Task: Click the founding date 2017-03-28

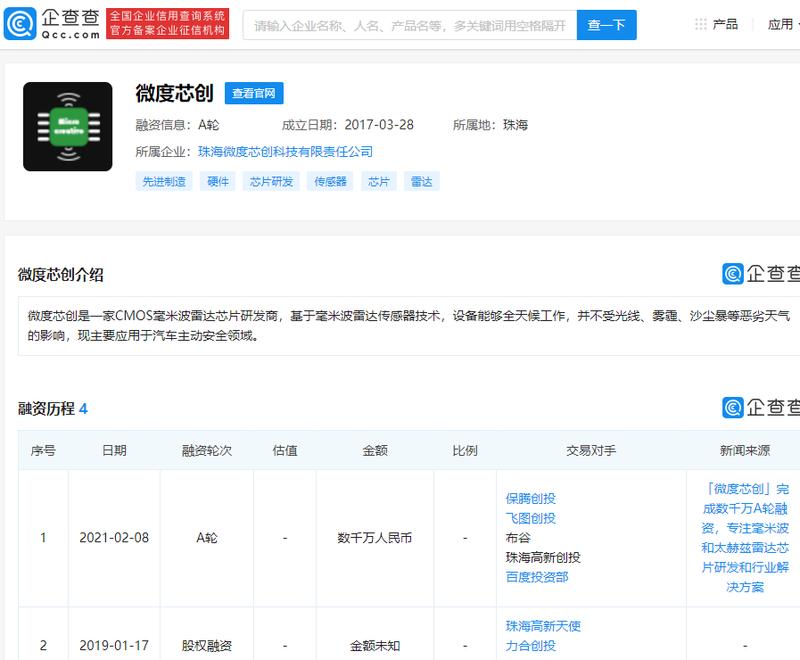Action: click(x=379, y=125)
